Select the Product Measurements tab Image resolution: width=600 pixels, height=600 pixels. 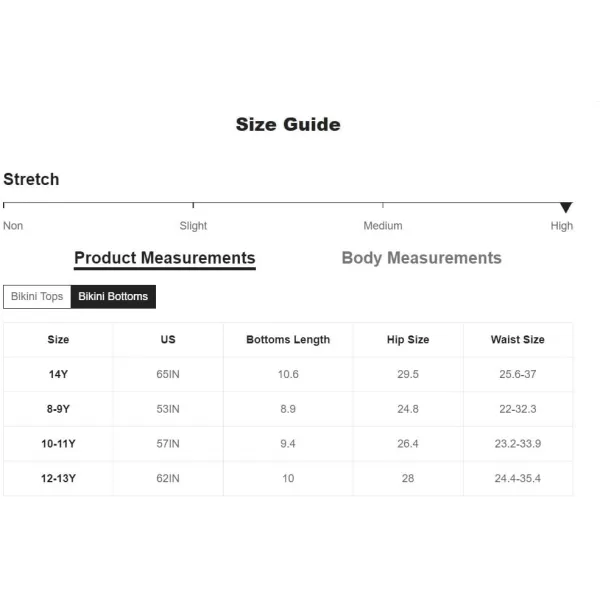(x=165, y=259)
